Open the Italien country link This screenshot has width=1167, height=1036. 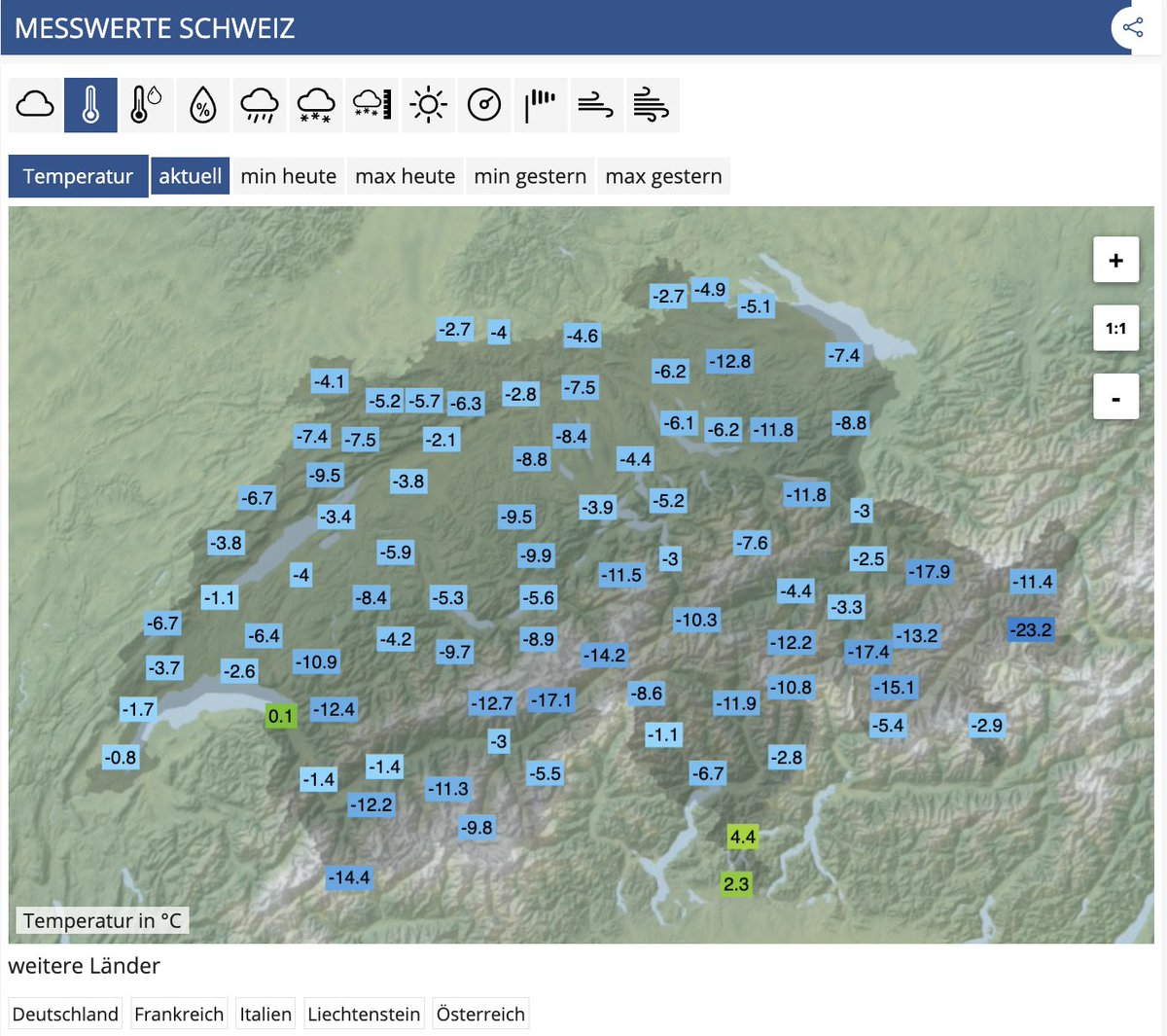(265, 1014)
